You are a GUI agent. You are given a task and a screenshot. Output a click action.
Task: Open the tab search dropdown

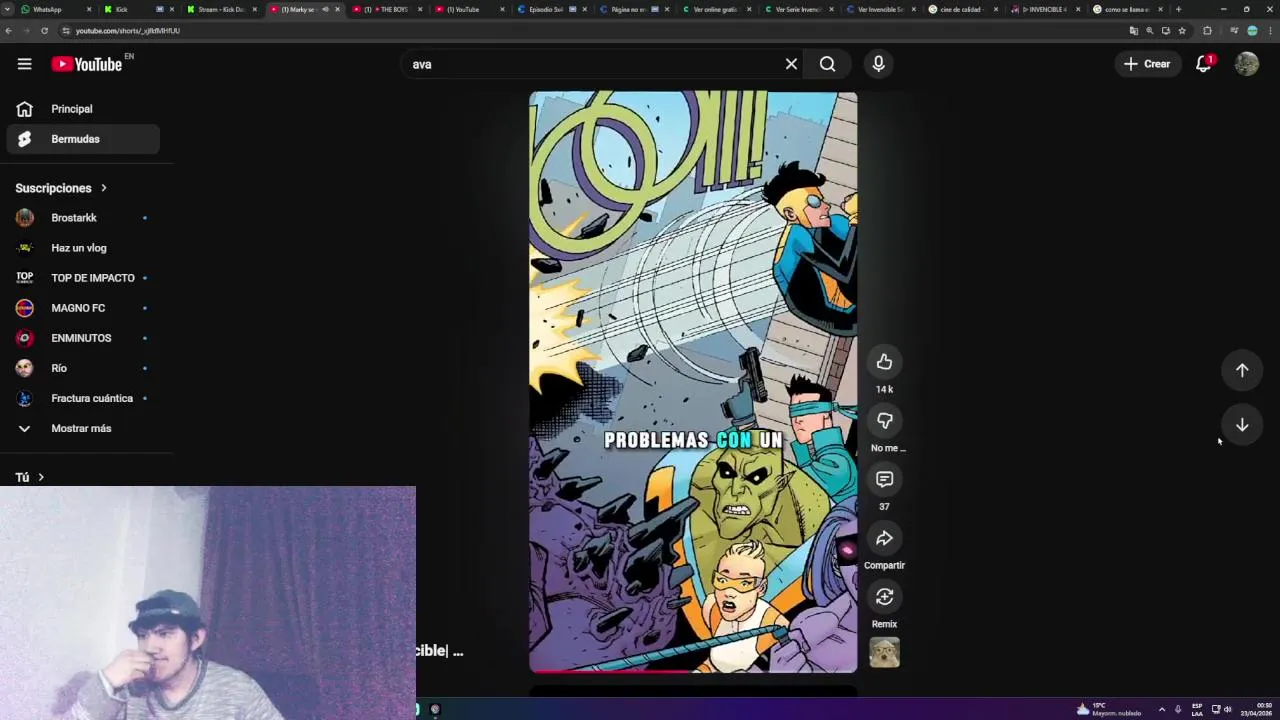pyautogui.click(x=7, y=9)
